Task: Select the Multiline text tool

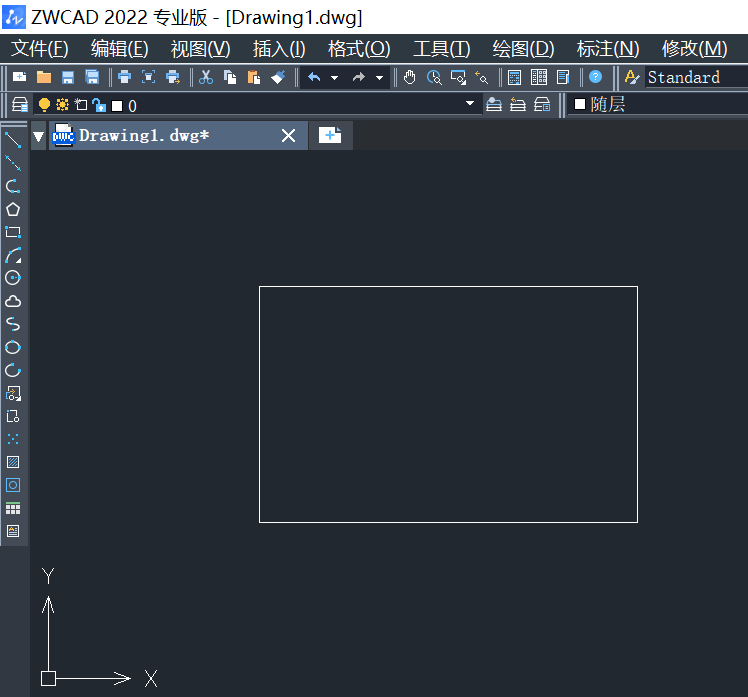Action: pos(13,531)
